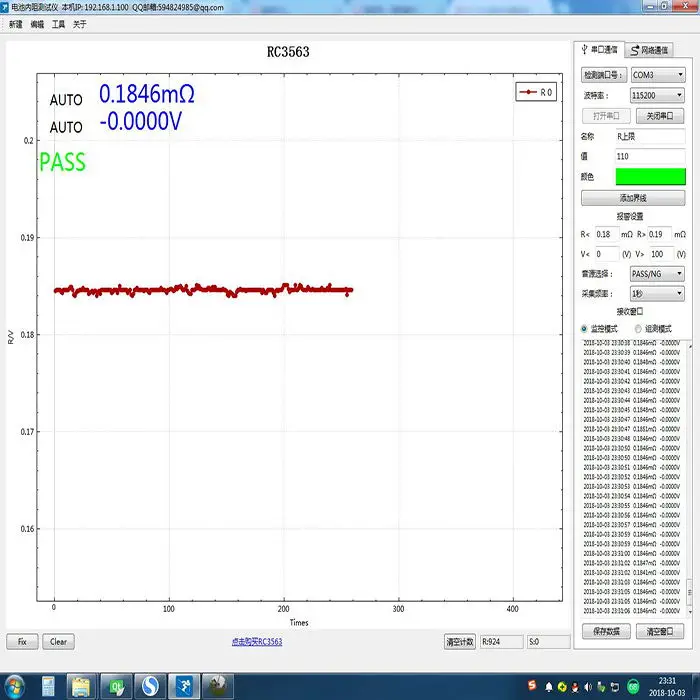This screenshot has height=700, width=700.
Task: Click the red figure tray icon
Action: coord(575,687)
